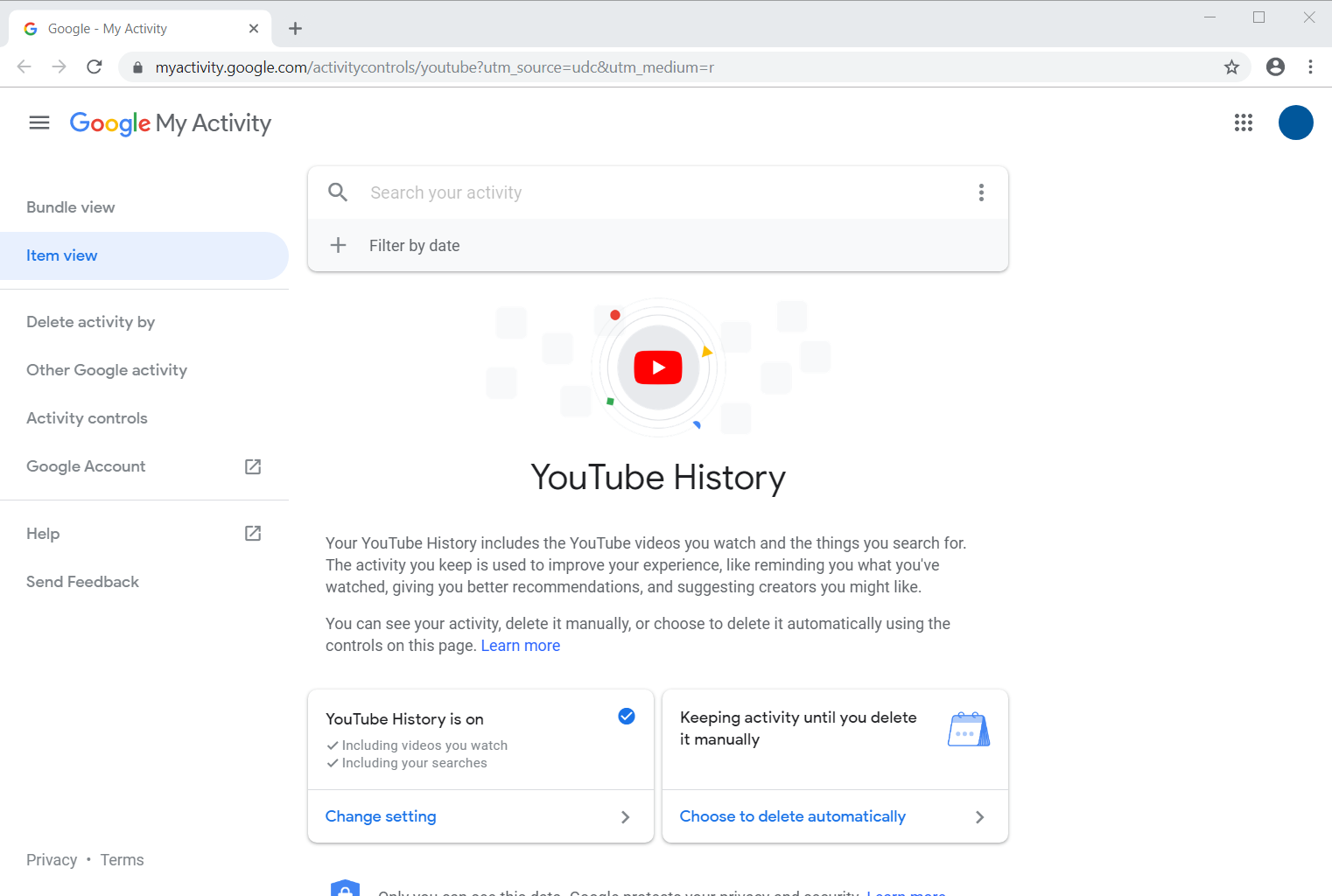Viewport: 1332px width, 896px height.
Task: Click the profile avatar circle
Action: pyautogui.click(x=1295, y=122)
